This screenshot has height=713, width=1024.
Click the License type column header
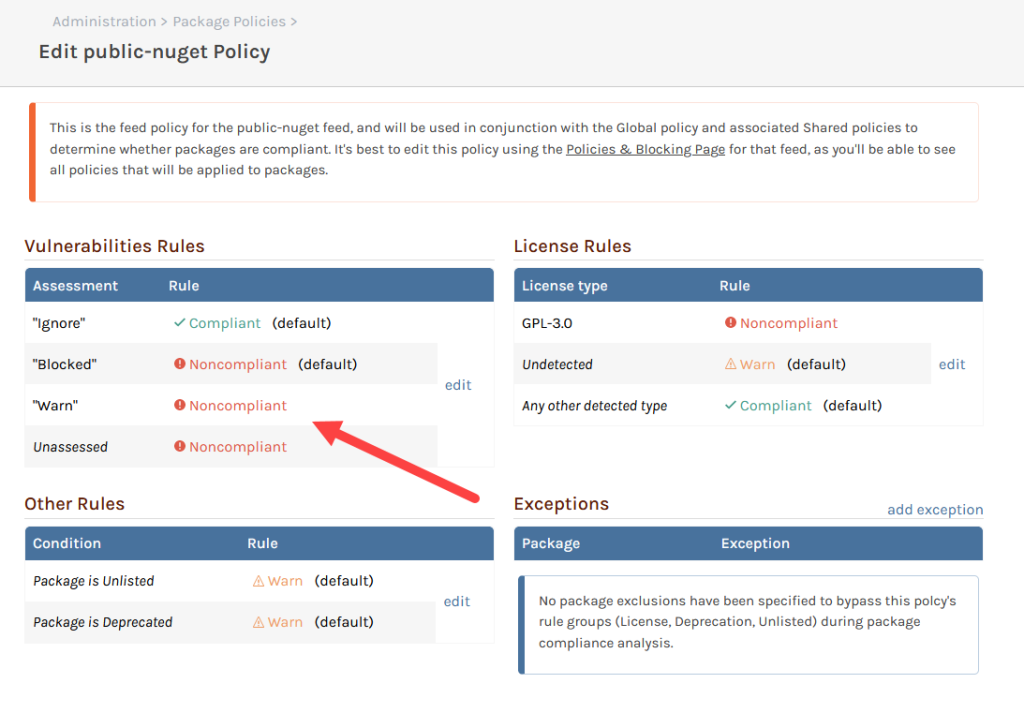564,285
